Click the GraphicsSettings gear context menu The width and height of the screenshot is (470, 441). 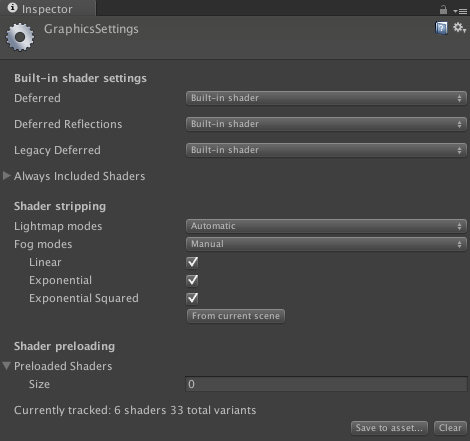point(459,28)
